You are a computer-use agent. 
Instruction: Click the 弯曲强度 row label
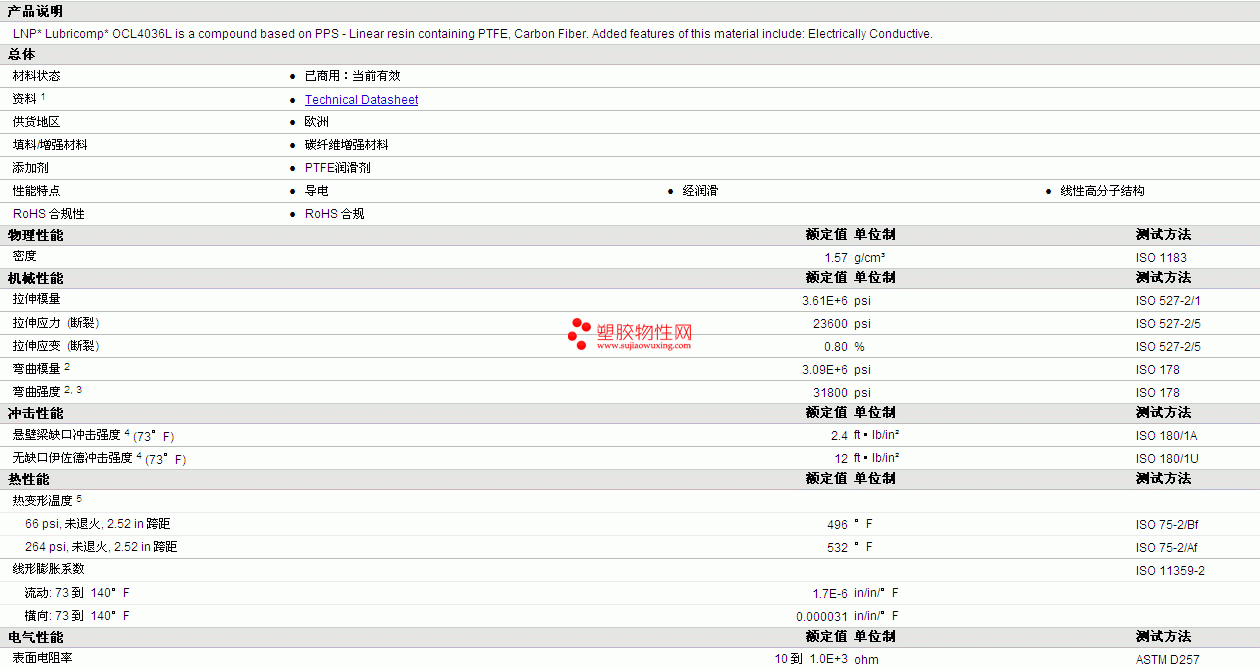(x=37, y=392)
